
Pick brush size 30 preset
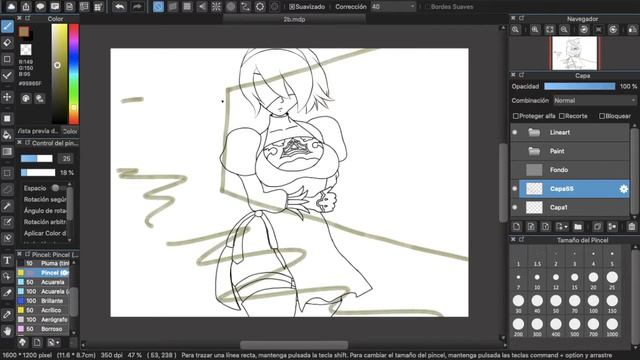518,303
